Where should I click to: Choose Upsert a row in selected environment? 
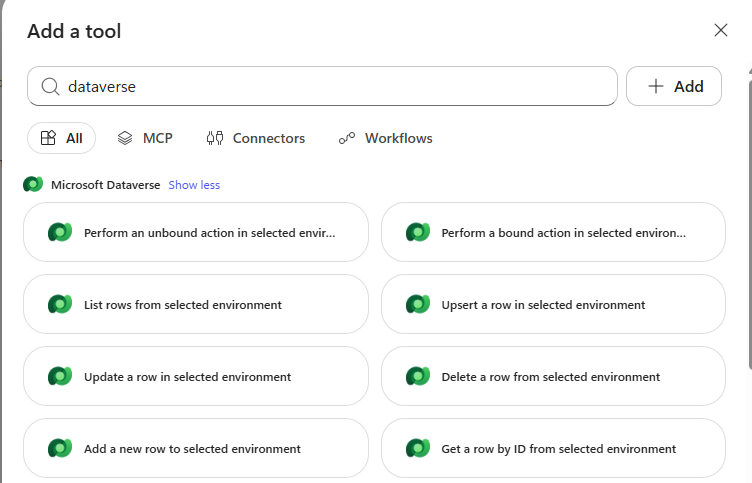pos(553,304)
